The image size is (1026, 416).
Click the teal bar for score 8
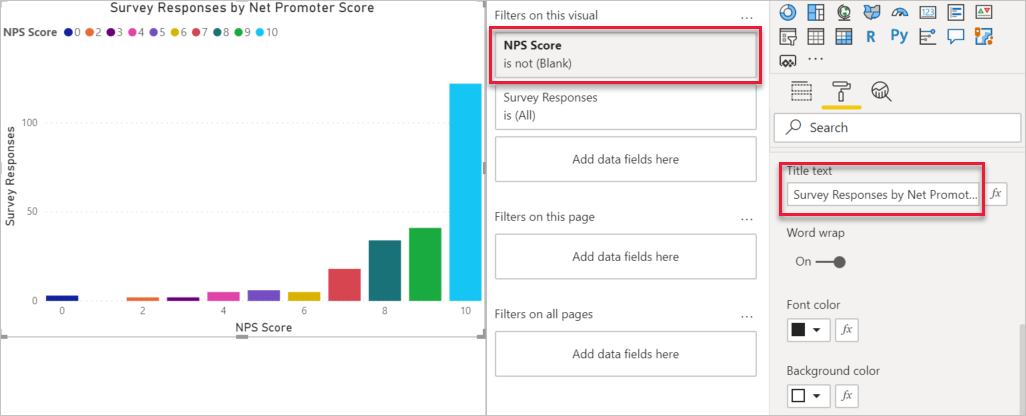385,271
